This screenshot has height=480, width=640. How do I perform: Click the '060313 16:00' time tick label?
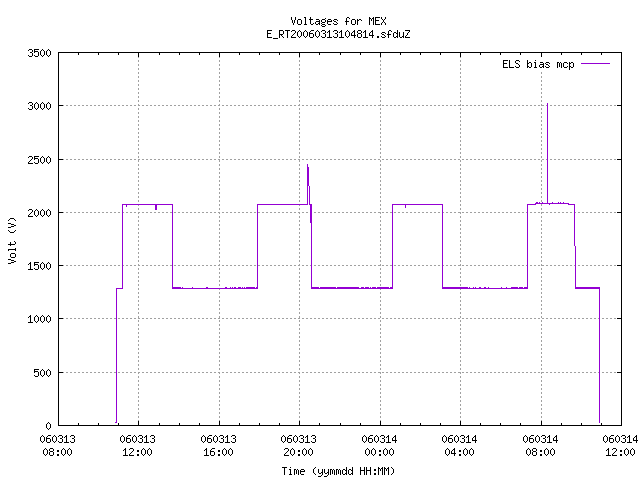[218, 446]
